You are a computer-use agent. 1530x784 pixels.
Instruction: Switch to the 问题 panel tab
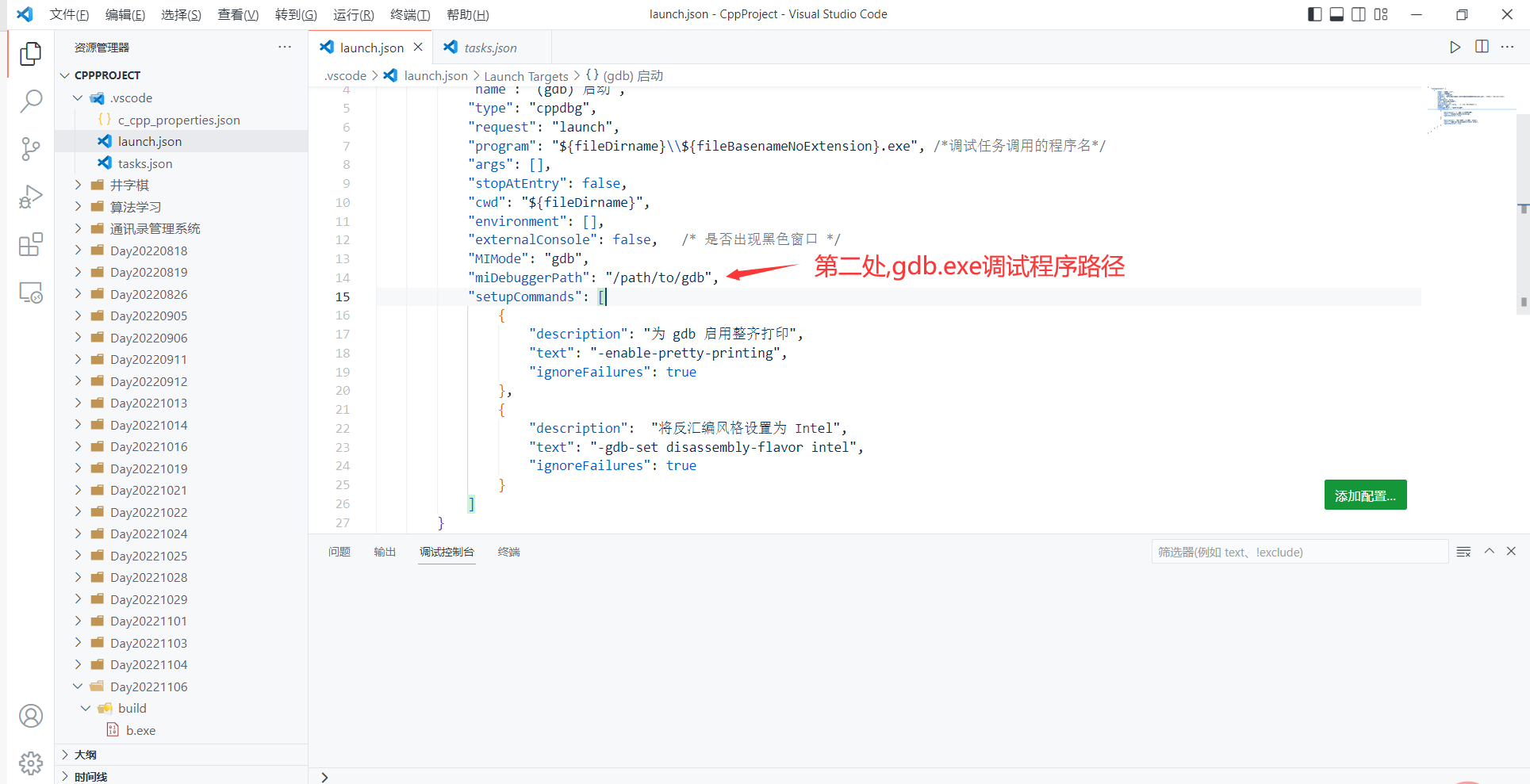[339, 552]
